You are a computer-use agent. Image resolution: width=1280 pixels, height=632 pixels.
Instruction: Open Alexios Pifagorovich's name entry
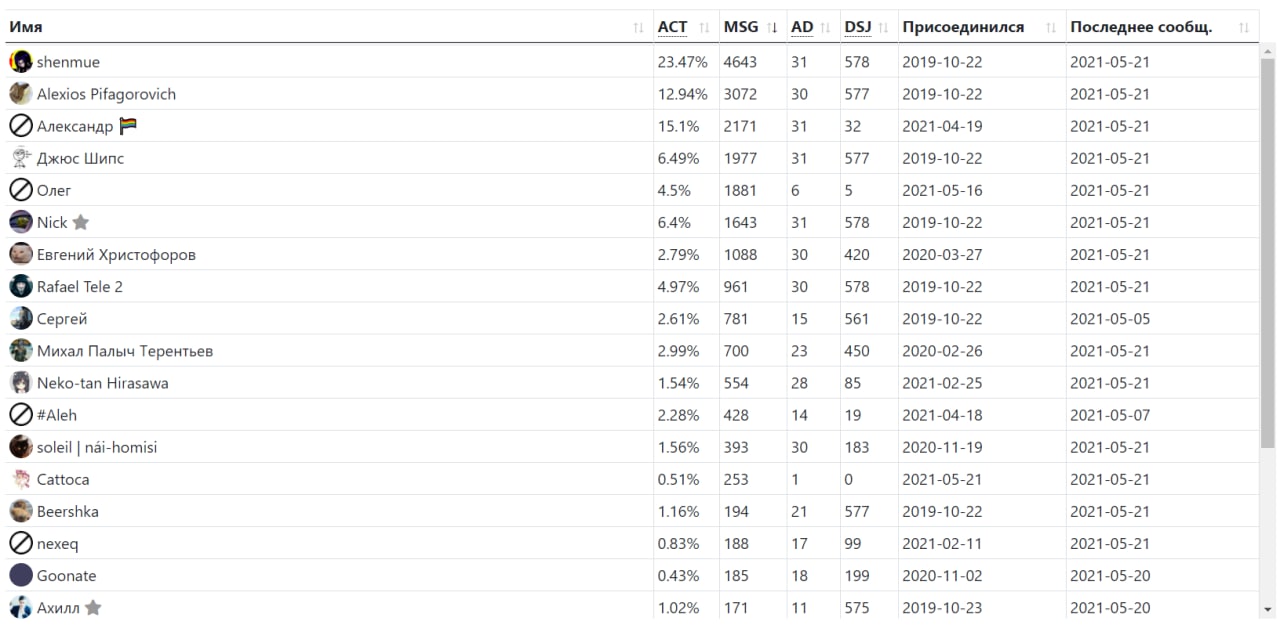[x=106, y=94]
